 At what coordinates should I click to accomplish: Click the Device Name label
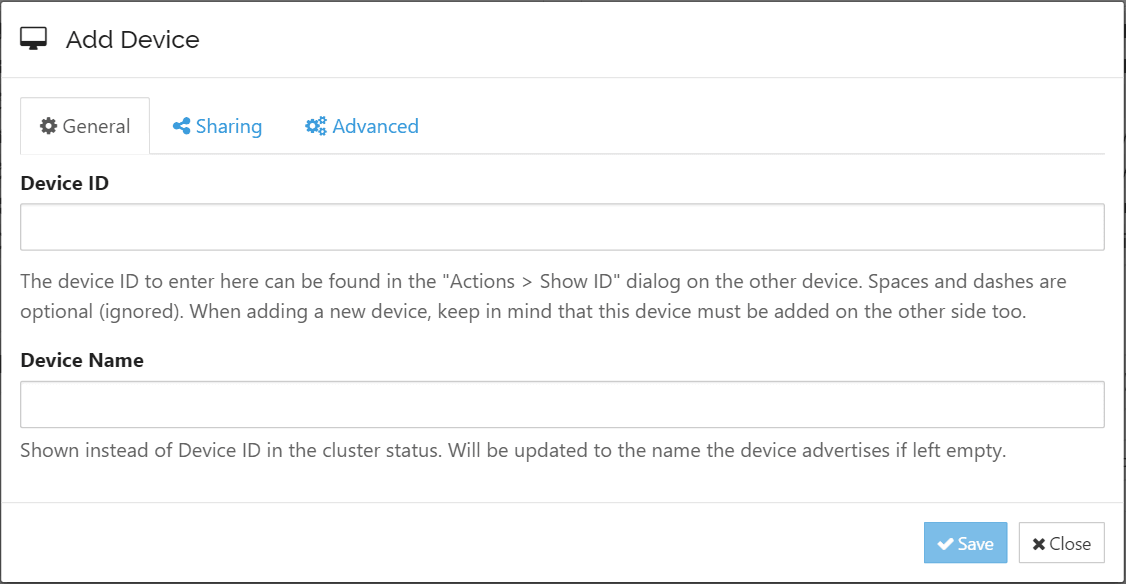(82, 360)
